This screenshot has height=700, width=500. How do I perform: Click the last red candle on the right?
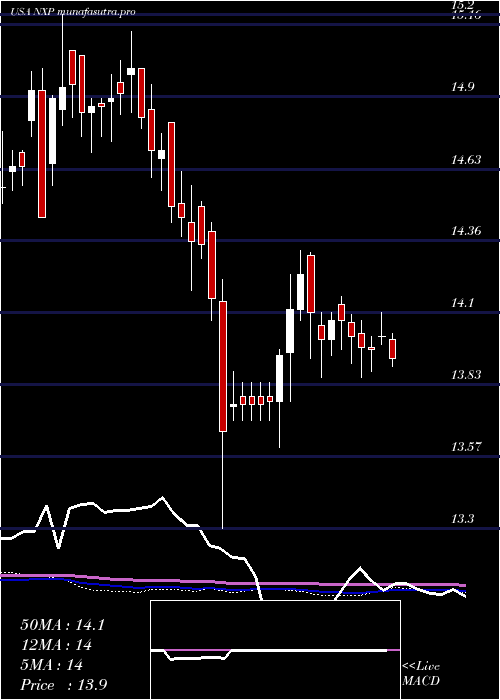coord(392,349)
